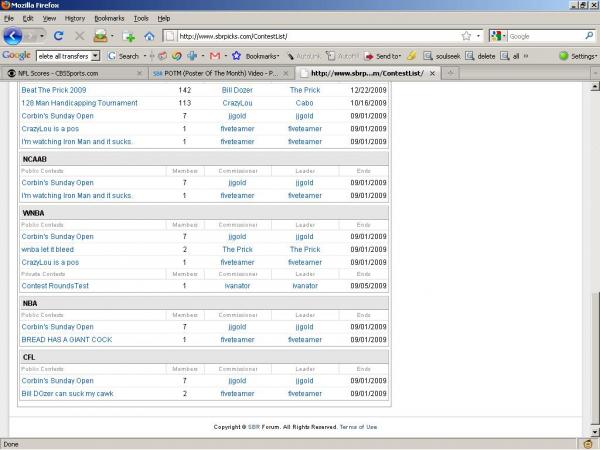Click the bookmark star in the address bar

coord(466,36)
